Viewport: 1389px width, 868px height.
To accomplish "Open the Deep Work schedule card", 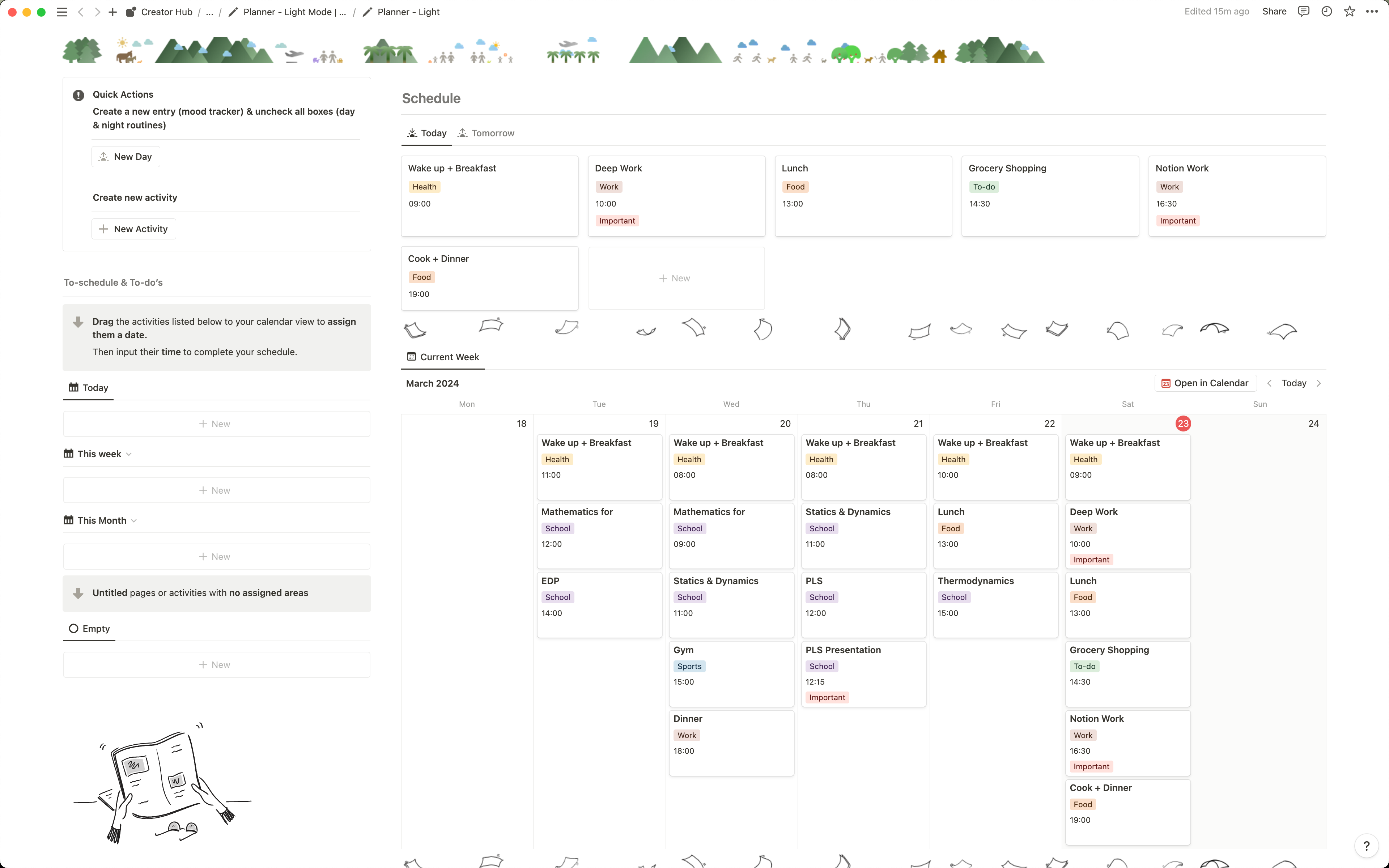I will tap(676, 195).
